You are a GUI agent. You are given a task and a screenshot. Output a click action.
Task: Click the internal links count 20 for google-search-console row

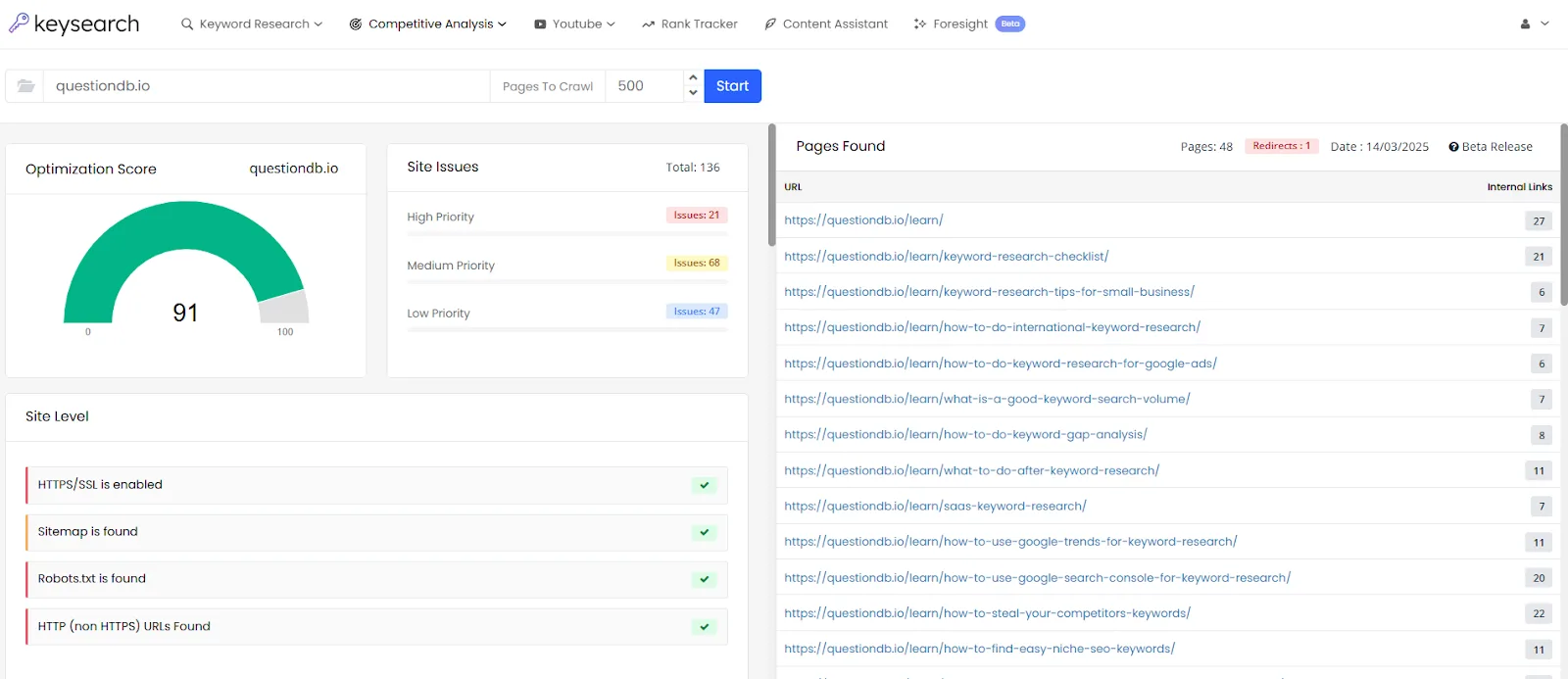[x=1539, y=578]
